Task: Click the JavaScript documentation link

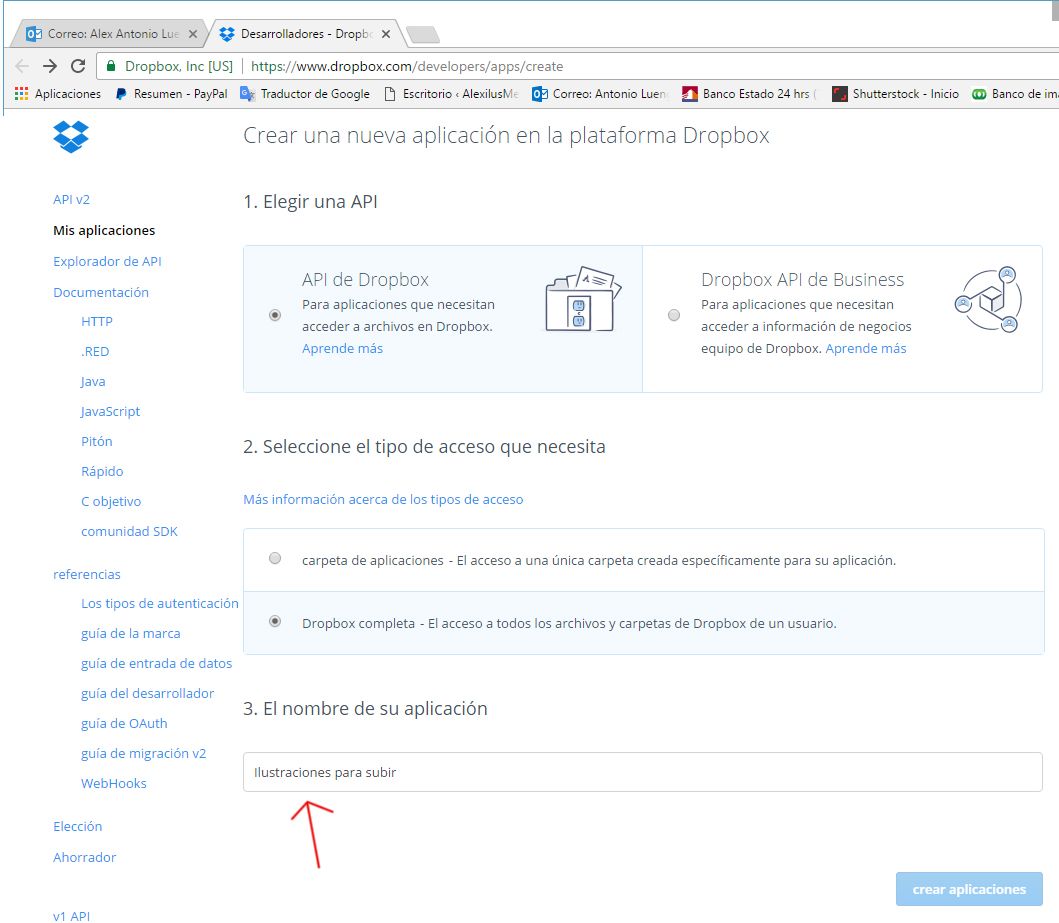Action: (110, 412)
